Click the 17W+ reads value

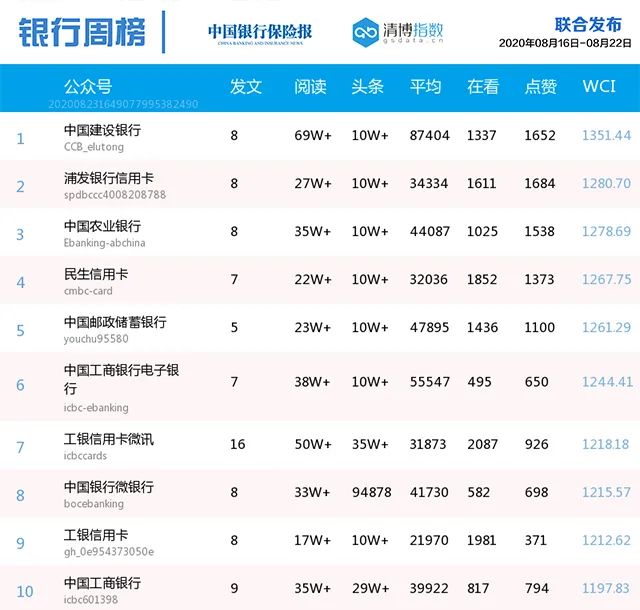[x=313, y=540]
